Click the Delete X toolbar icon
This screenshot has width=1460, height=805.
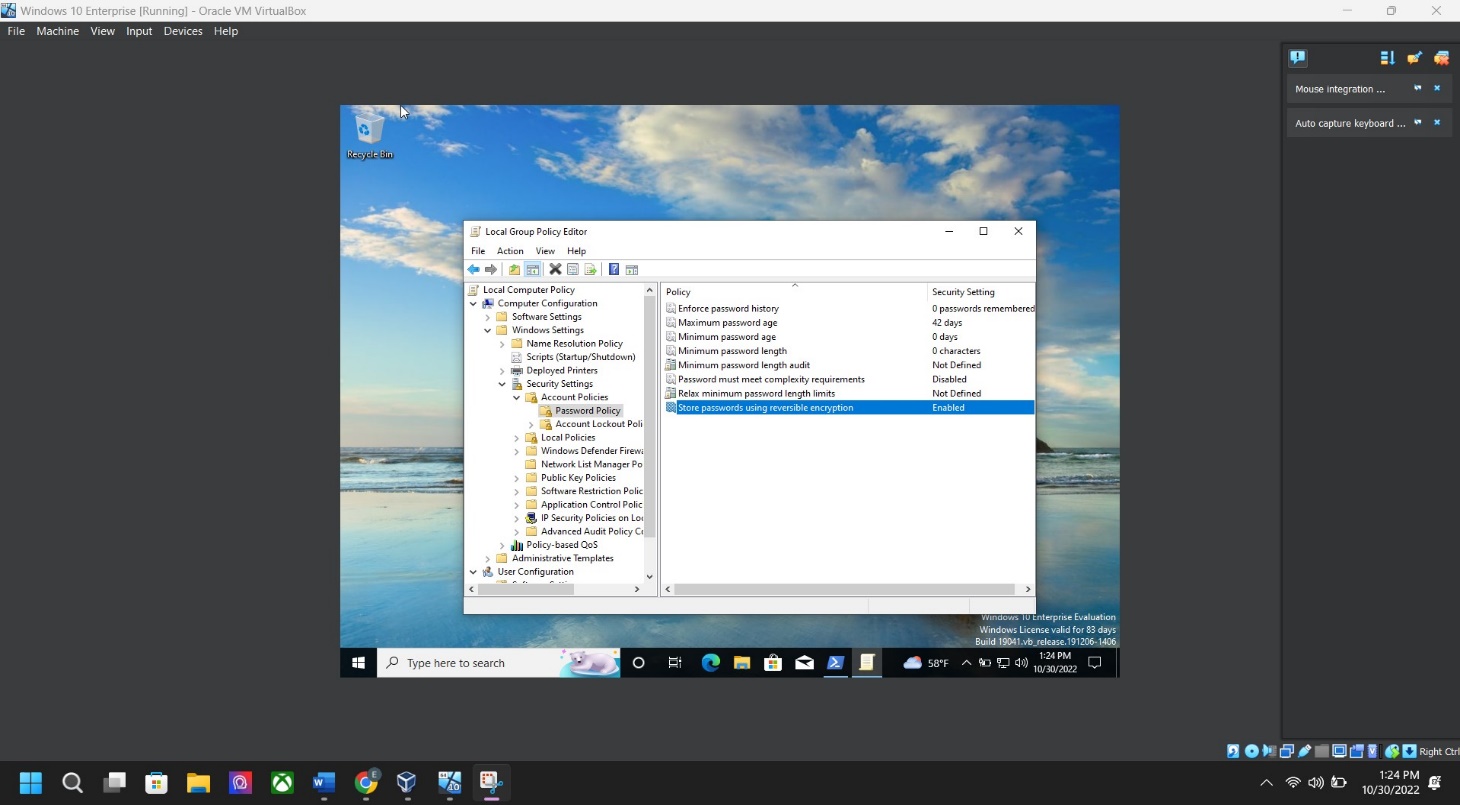click(x=555, y=270)
